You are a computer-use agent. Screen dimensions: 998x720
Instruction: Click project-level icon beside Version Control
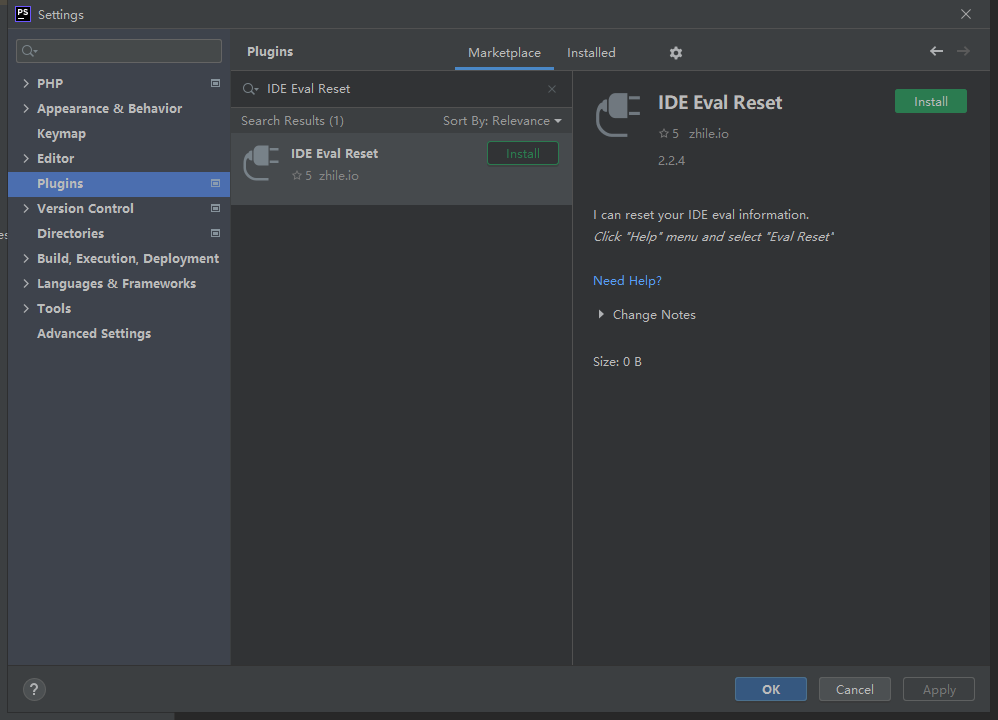(215, 208)
